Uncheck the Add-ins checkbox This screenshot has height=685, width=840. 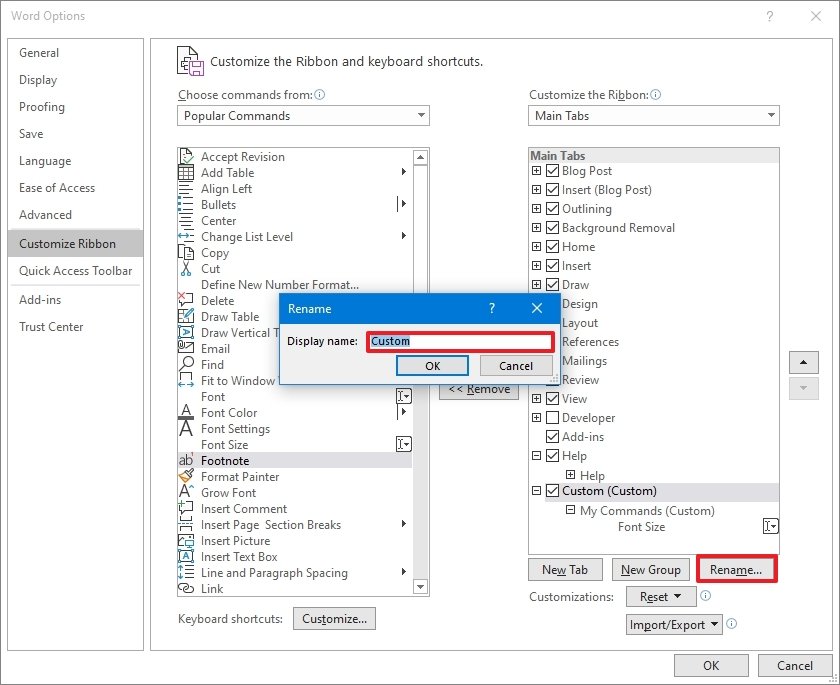pos(552,436)
